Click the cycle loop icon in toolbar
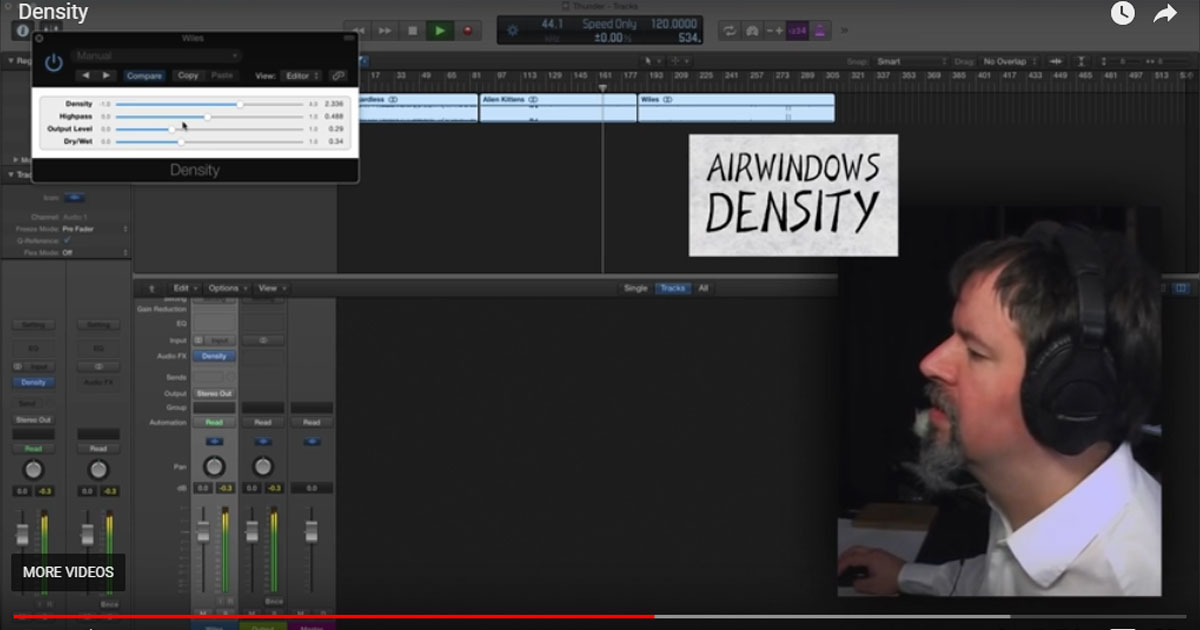The width and height of the screenshot is (1200, 630). click(730, 30)
